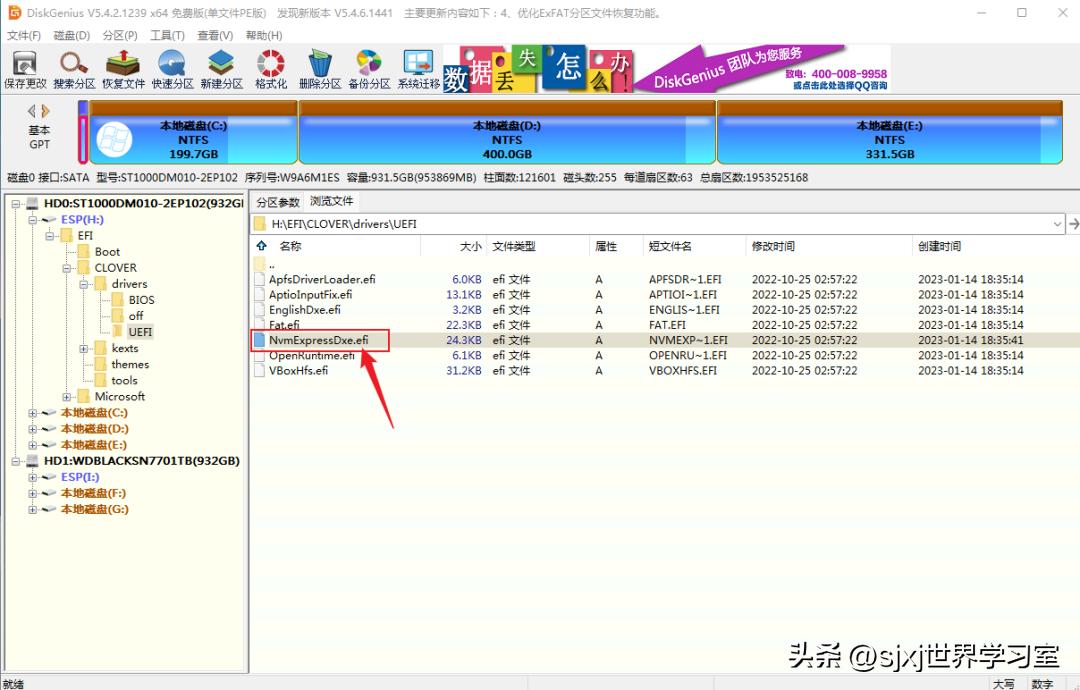Expand the HD1:WDBLACKSN7701TB disk node
Screen dimensions: 1080x690
coord(16,461)
